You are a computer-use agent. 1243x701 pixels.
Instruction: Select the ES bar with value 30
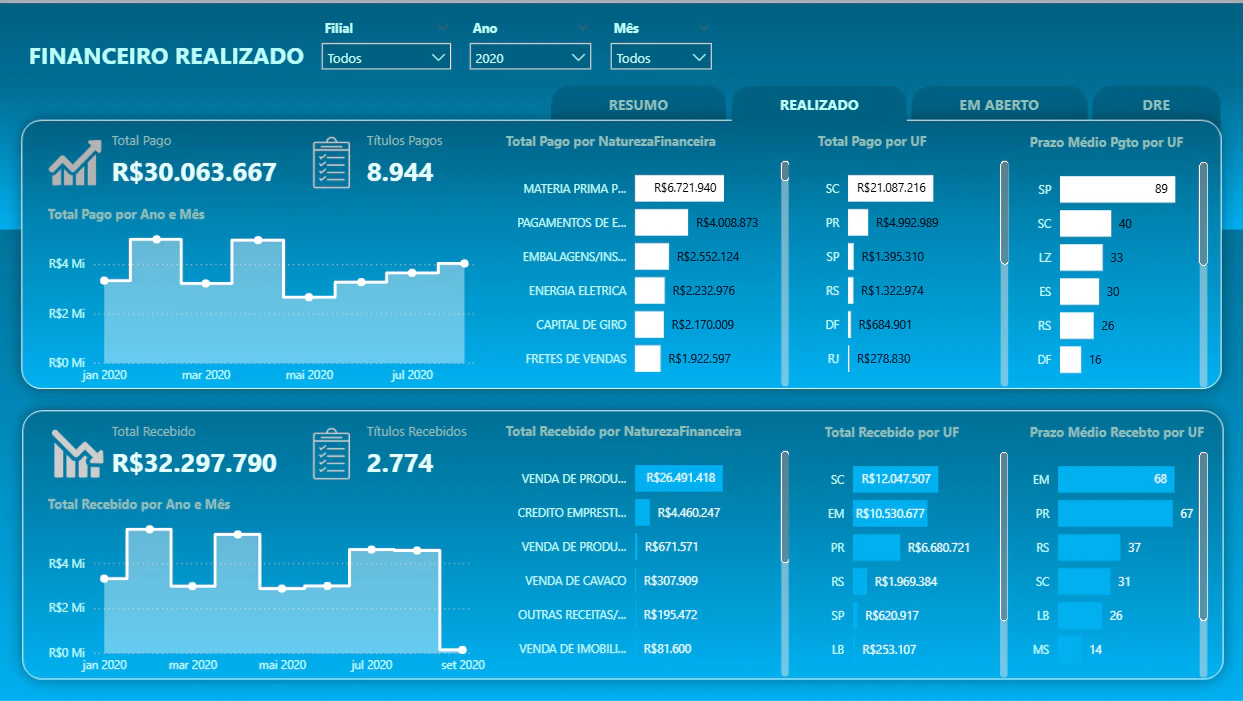pos(1079,291)
